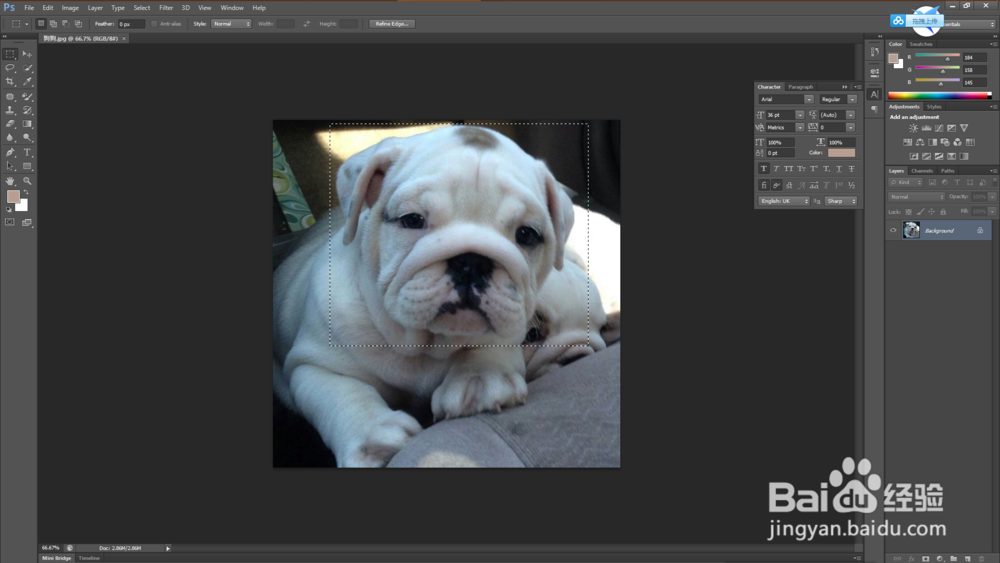Select the Eyedropper tool
Viewport: 1000px width, 563px height.
click(x=27, y=82)
